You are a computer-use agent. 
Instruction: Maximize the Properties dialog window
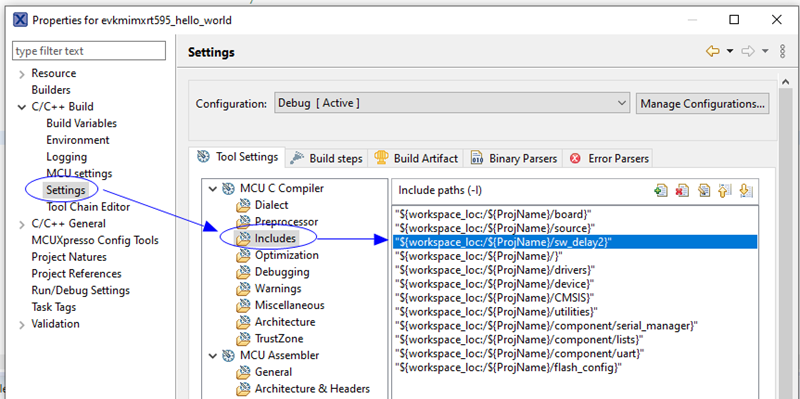[x=734, y=20]
